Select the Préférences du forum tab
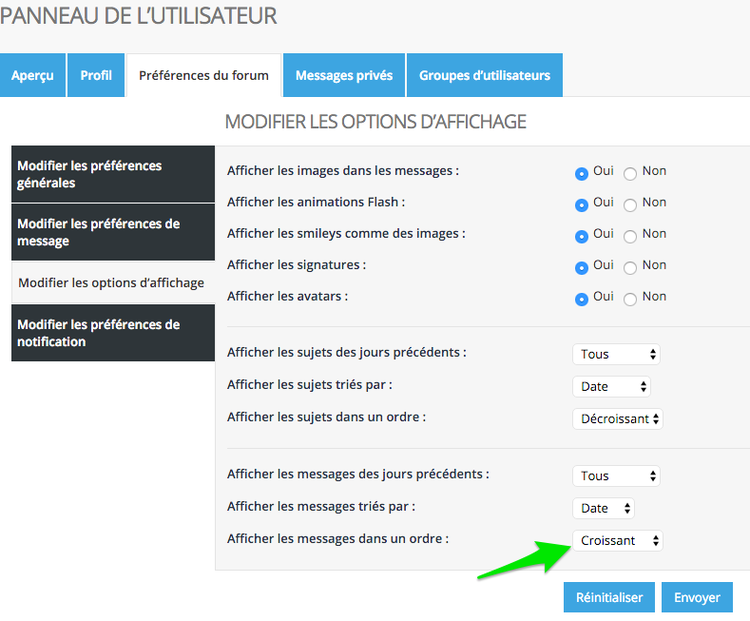The image size is (750, 621). pyautogui.click(x=204, y=75)
